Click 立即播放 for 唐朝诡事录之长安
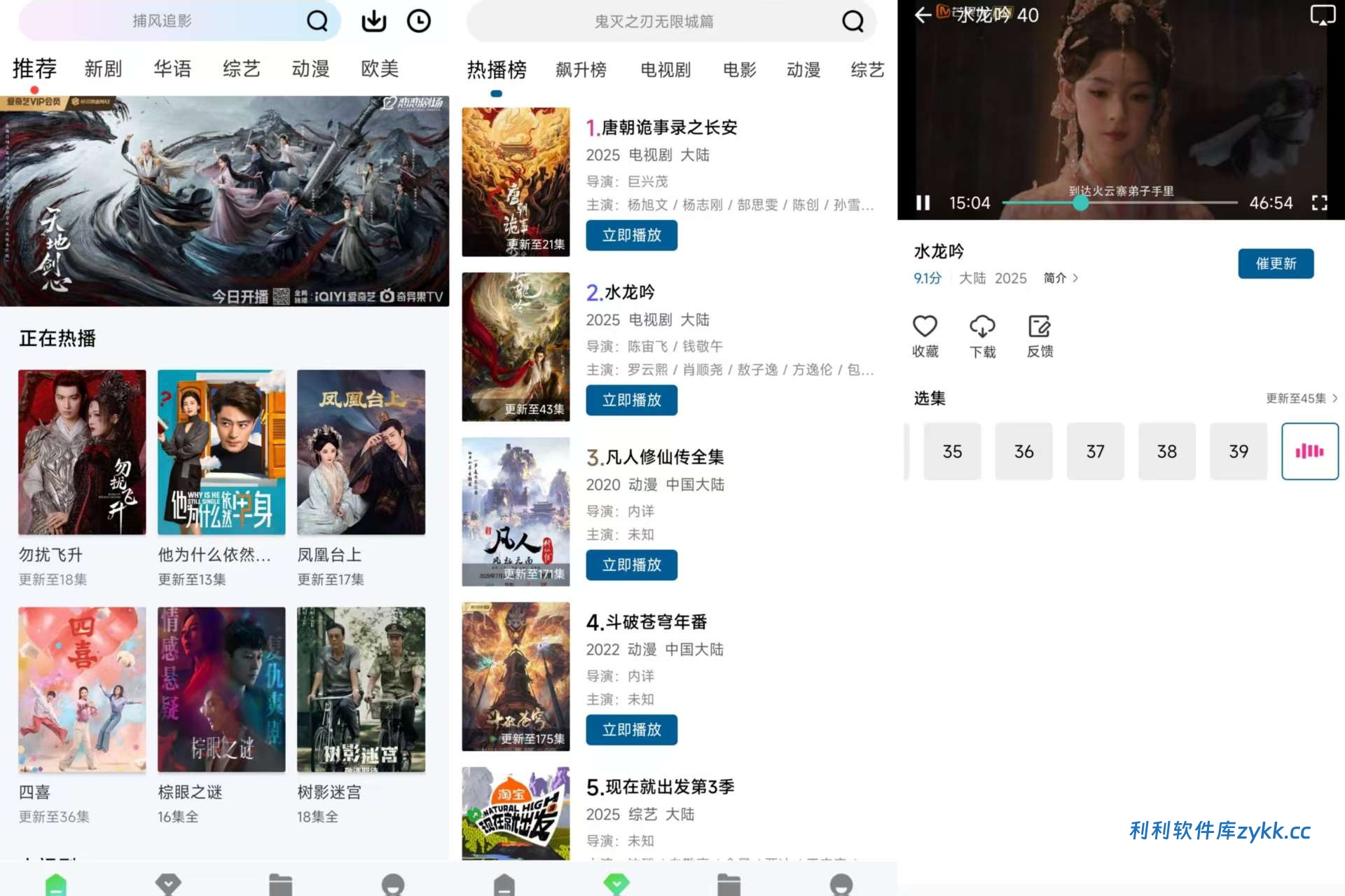1345x896 pixels. (631, 235)
